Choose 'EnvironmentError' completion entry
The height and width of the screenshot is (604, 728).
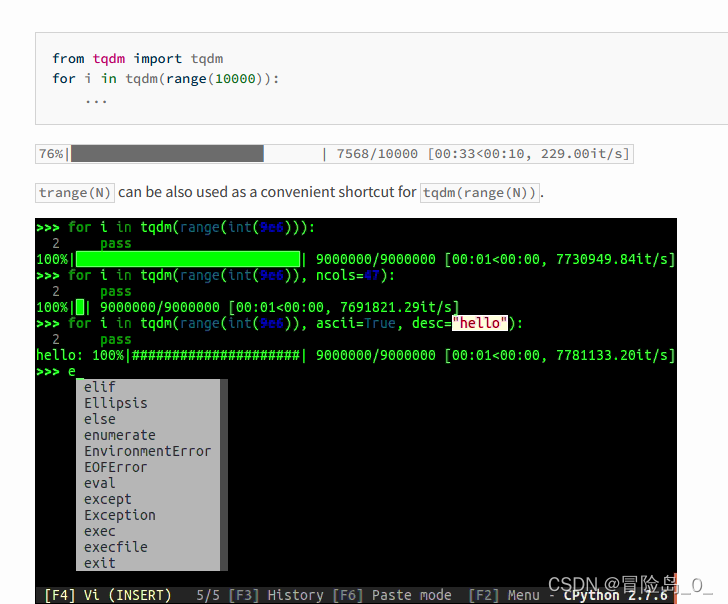[148, 451]
